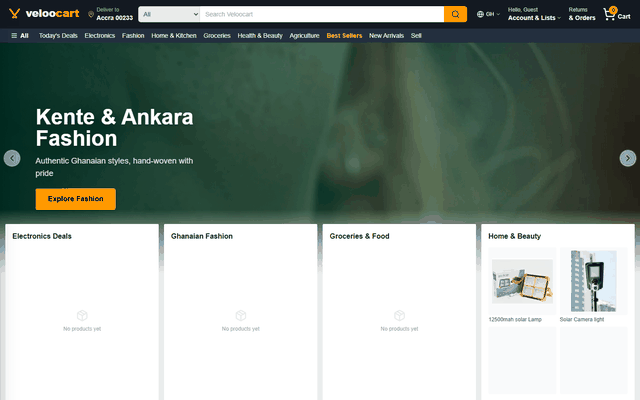This screenshot has height=400, width=640.
Task: Click the Home & Beauty heading
Action: [x=514, y=236]
